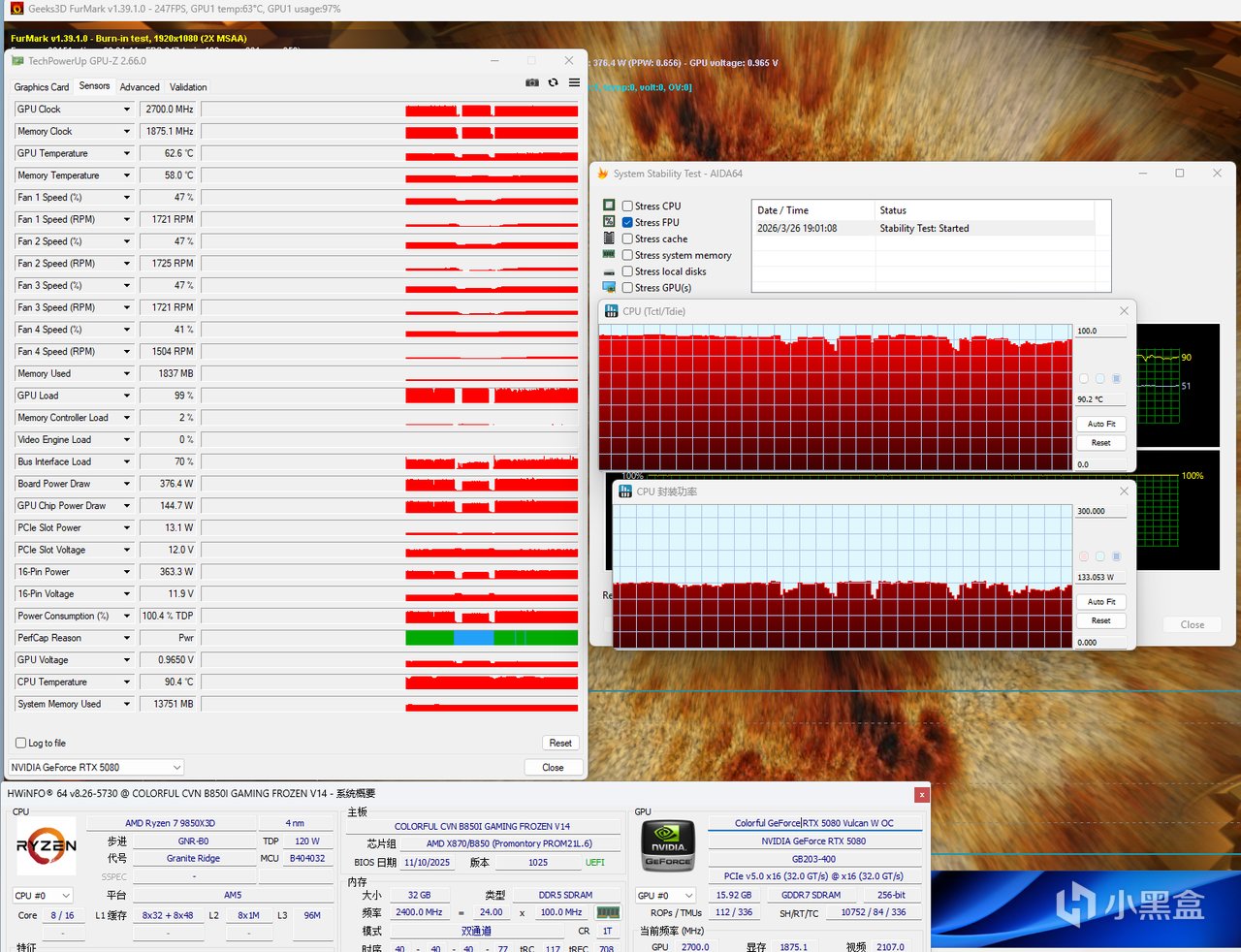Image resolution: width=1241 pixels, height=952 pixels.
Task: Click the AIDA64 flame icon in the title bar
Action: click(603, 174)
